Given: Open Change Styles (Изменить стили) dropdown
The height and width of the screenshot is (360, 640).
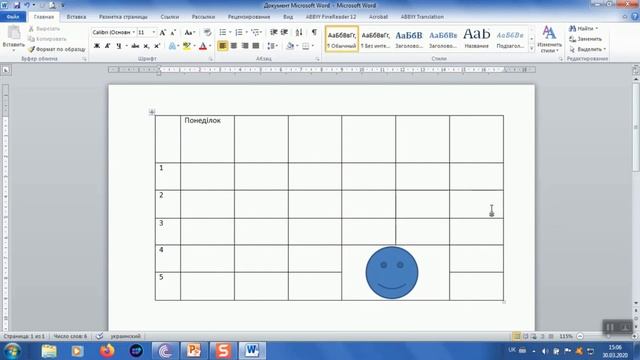Looking at the screenshot, I should coord(549,39).
